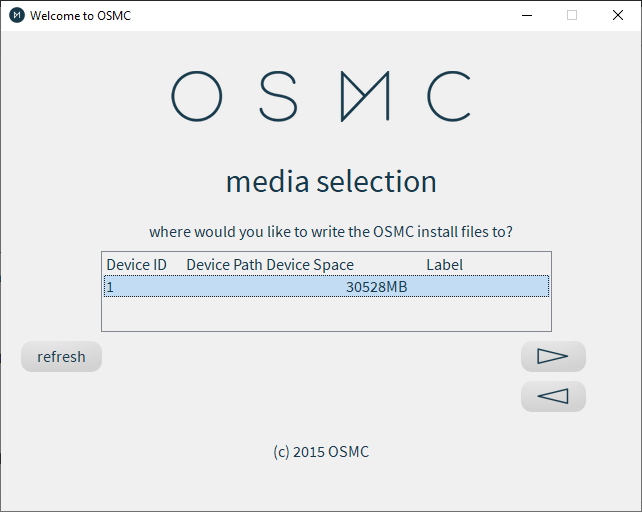This screenshot has height=512, width=642.
Task: Click the Device Path column header
Action: pos(224,265)
